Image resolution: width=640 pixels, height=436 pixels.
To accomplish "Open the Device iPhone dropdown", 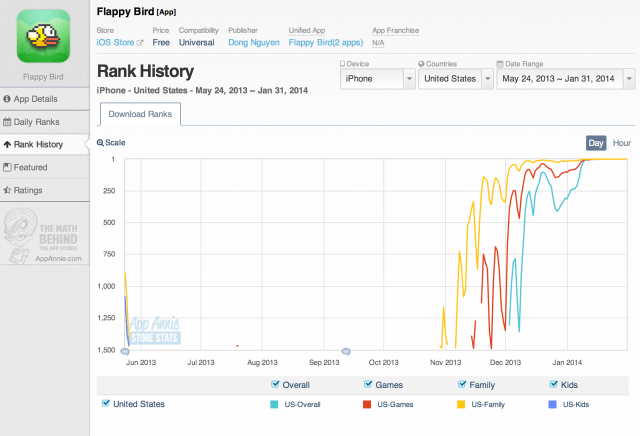I will pos(378,79).
